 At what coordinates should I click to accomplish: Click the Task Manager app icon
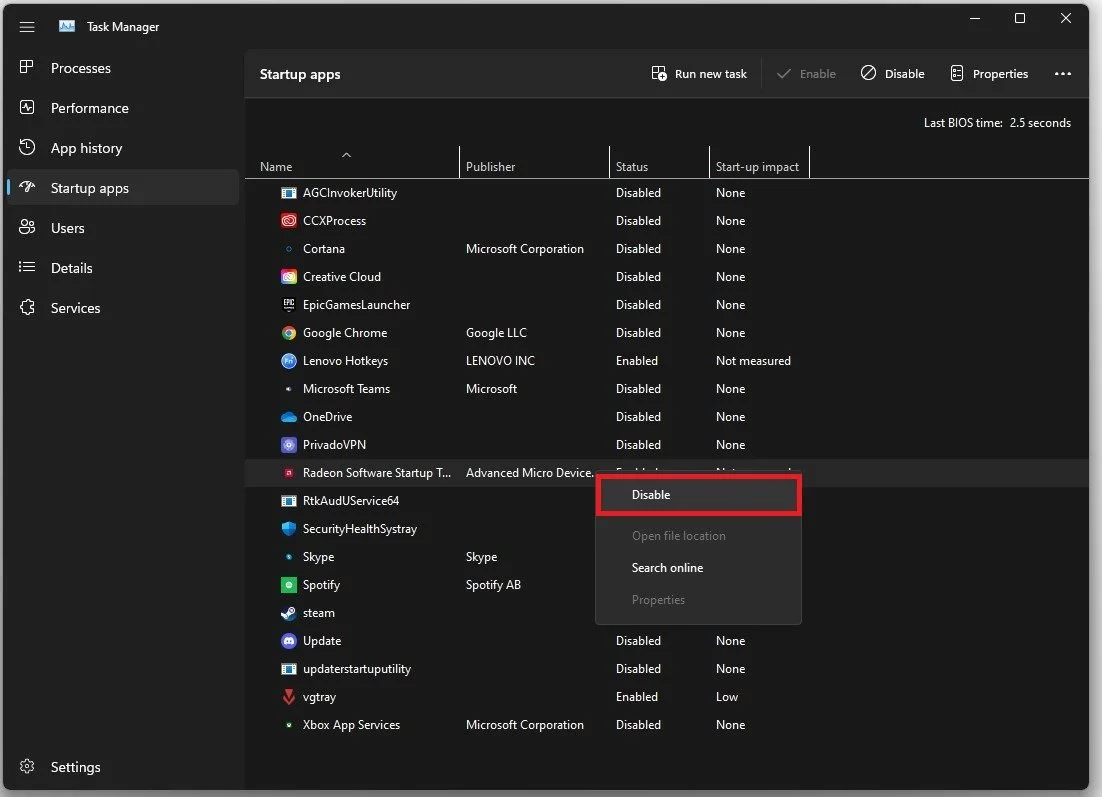(67, 27)
